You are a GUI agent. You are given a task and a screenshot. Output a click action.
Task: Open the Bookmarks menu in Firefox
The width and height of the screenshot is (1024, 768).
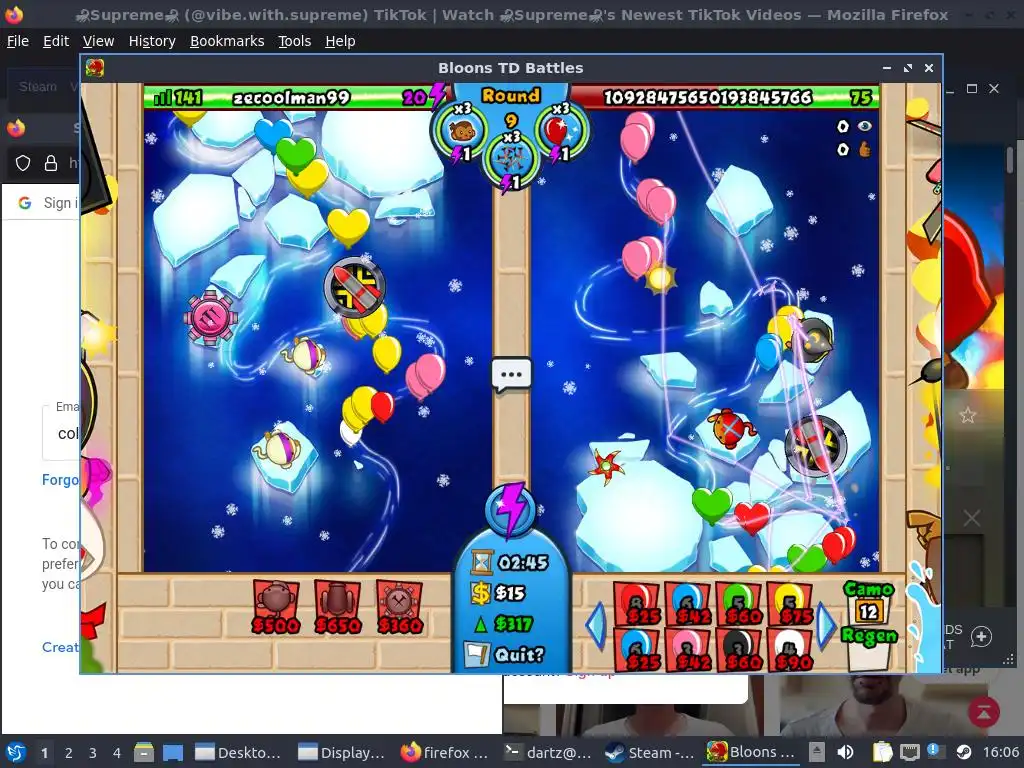(227, 41)
